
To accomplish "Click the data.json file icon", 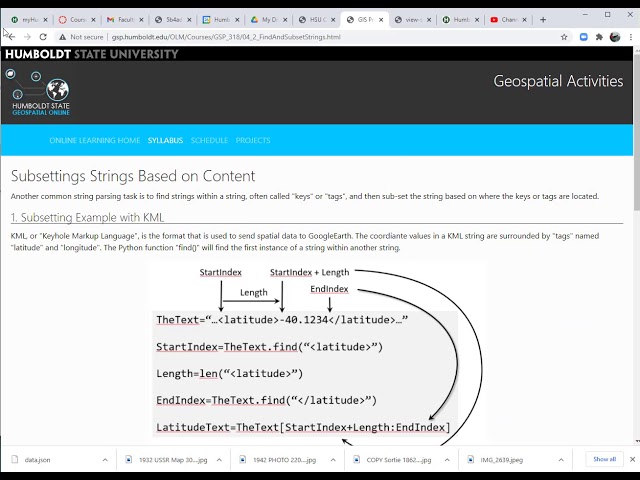I will pos(15,459).
